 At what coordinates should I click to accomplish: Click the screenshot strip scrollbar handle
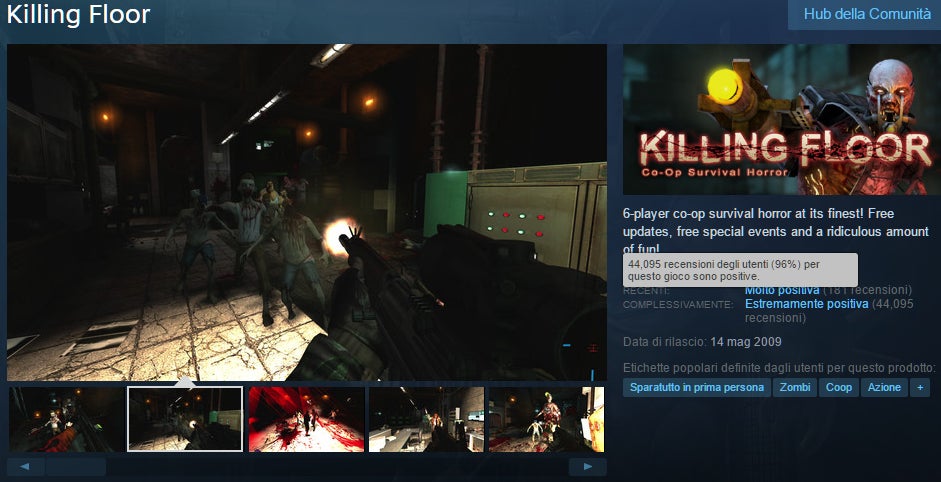(76, 466)
